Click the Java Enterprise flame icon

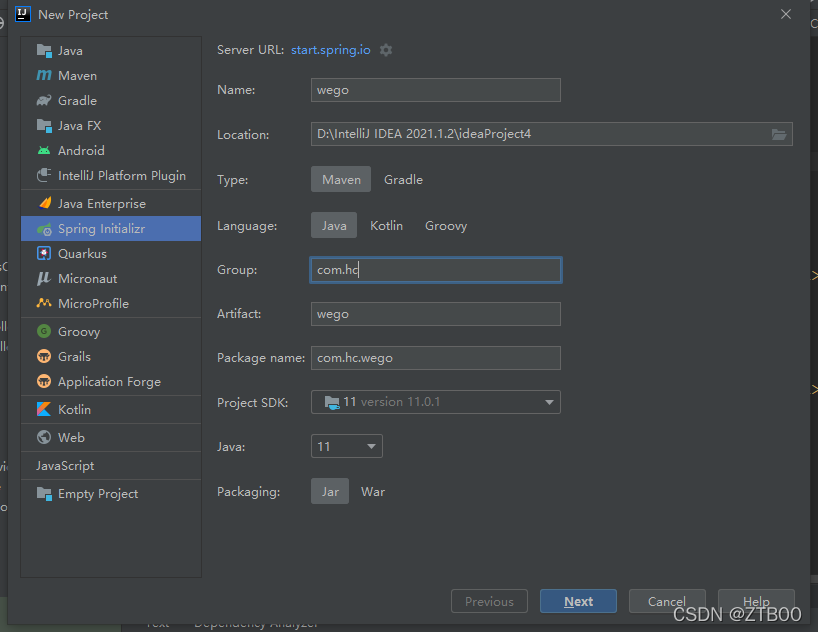coord(45,203)
